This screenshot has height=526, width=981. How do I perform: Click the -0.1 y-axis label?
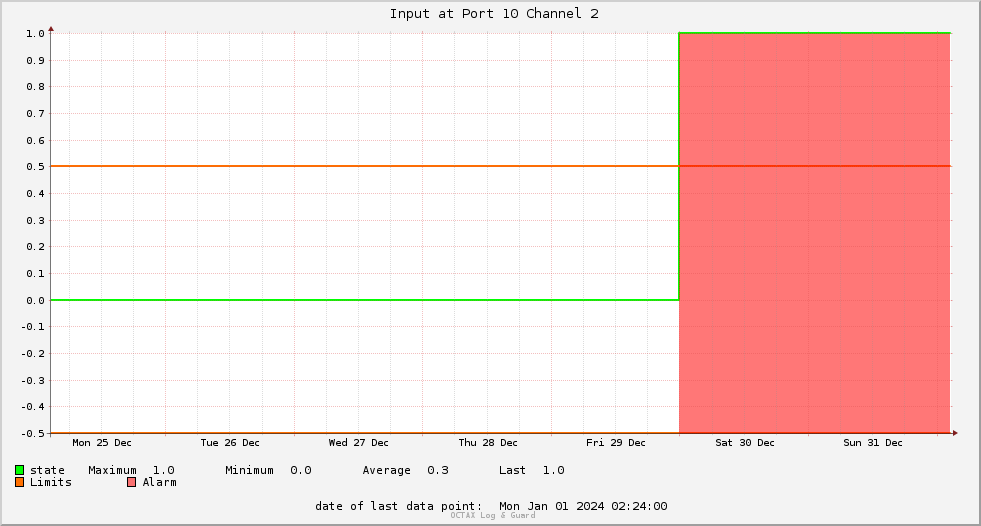33,326
